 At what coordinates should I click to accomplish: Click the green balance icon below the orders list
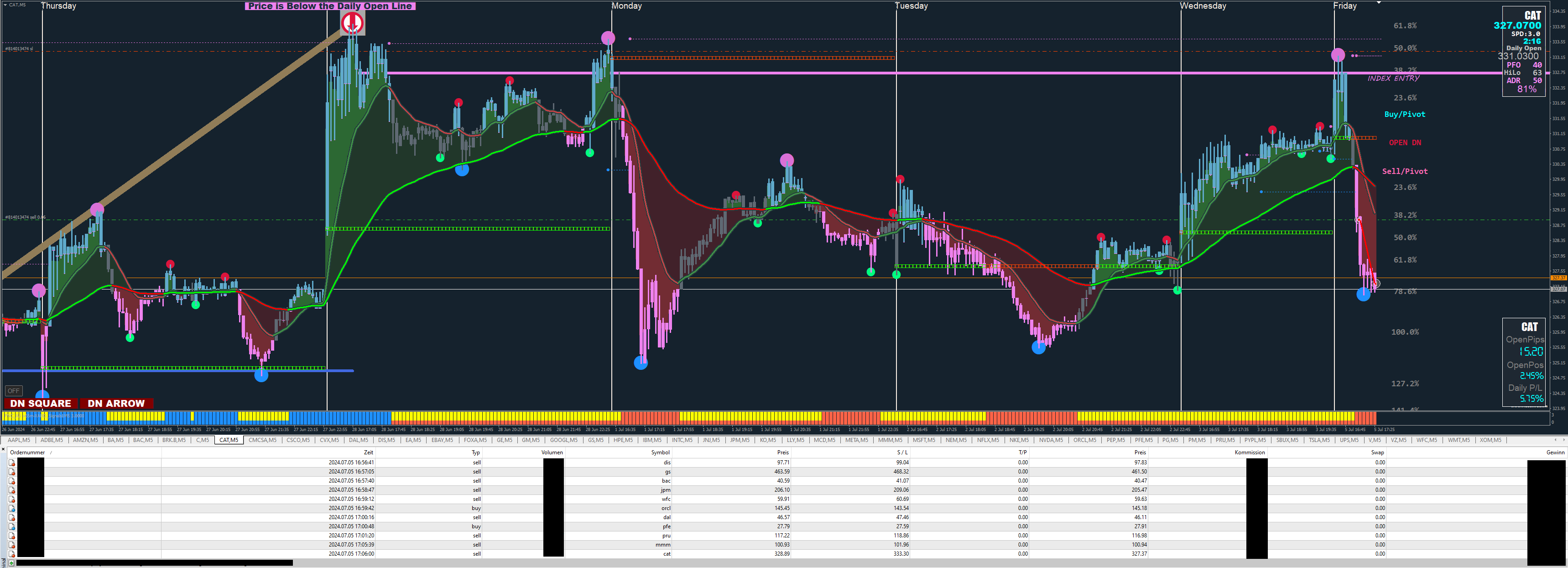(11, 563)
